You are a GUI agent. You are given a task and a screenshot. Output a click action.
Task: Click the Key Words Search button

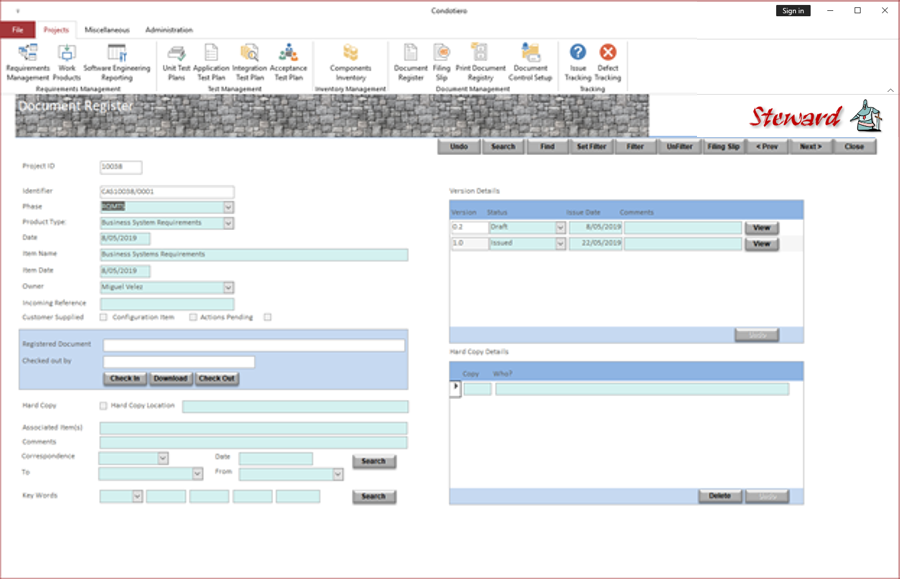pyautogui.click(x=374, y=496)
